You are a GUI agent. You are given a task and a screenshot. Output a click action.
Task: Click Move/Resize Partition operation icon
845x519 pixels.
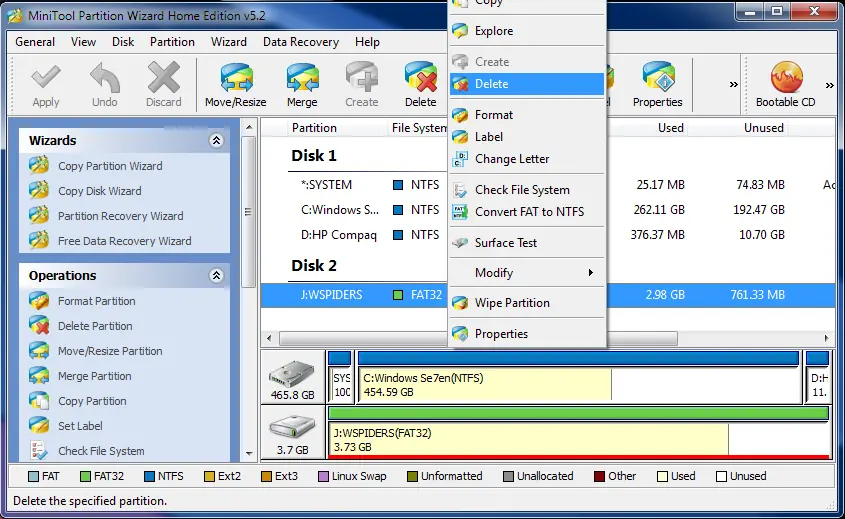(x=39, y=351)
